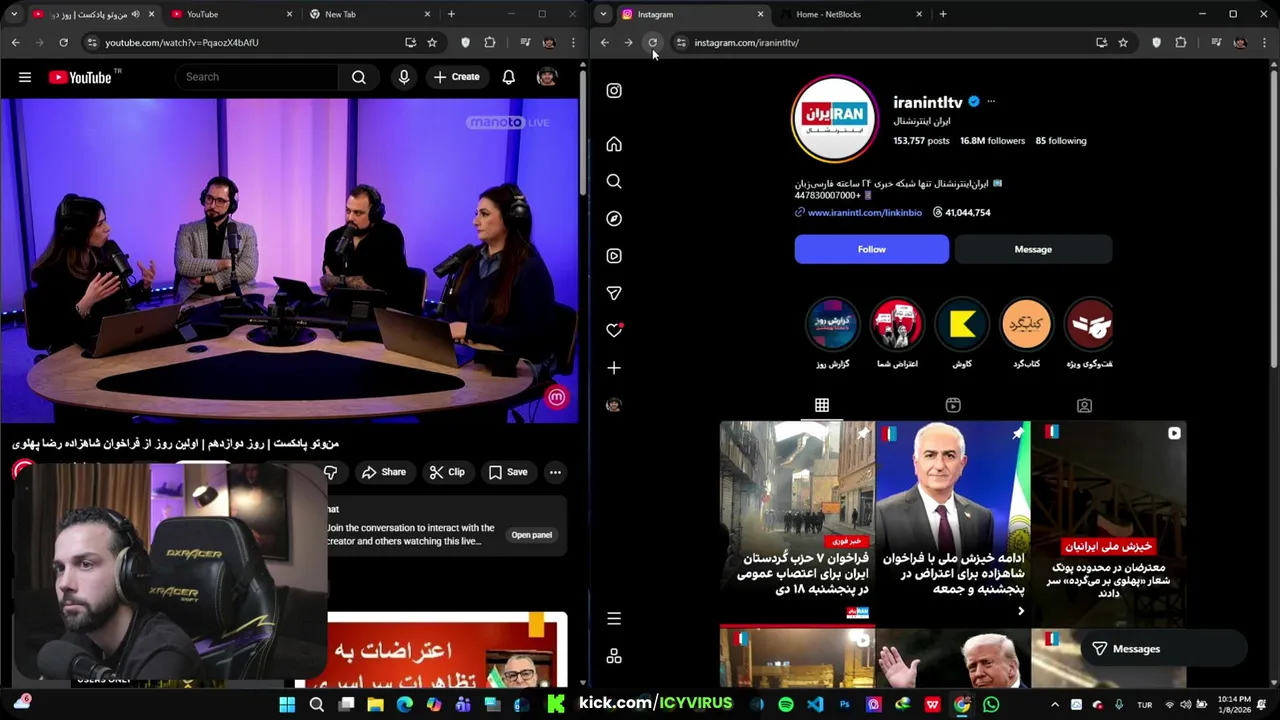Go back in the Instagram browser window

tap(605, 42)
